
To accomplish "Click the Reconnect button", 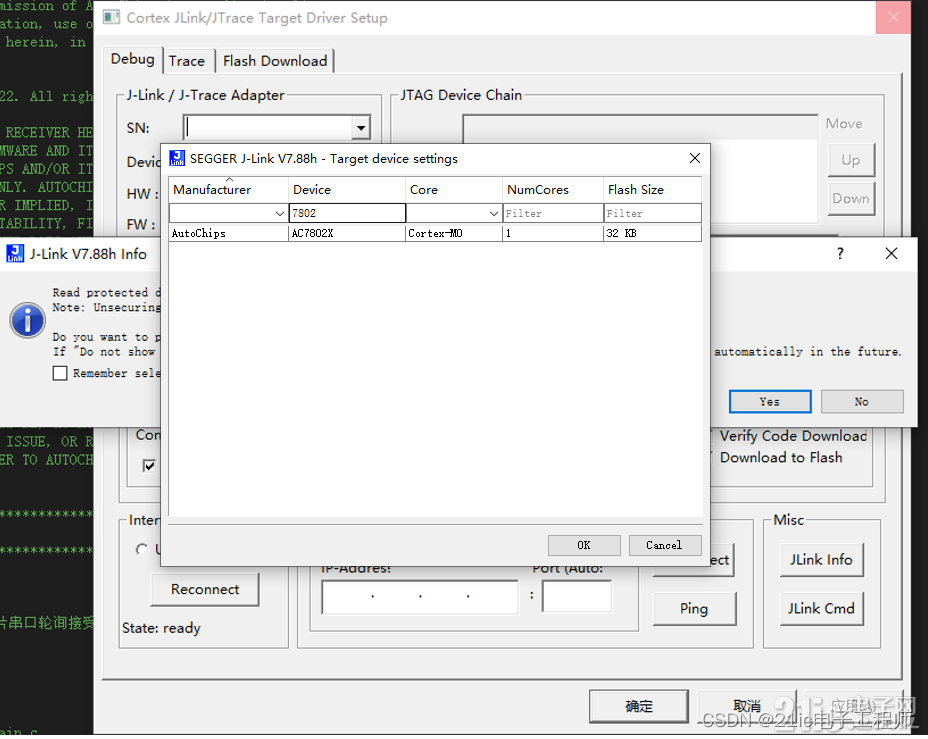I will (205, 589).
